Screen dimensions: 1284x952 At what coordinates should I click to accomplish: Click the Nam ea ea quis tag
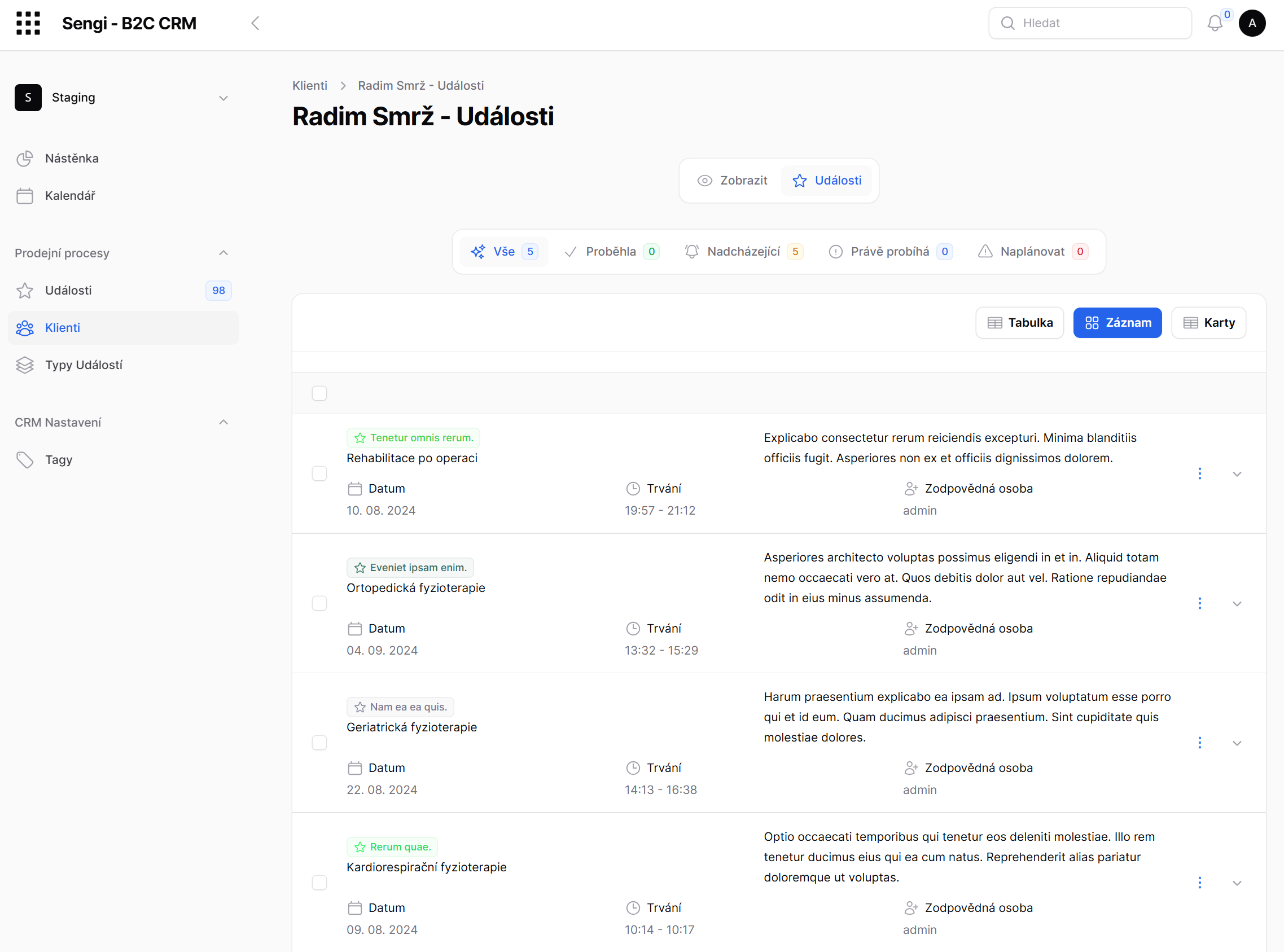coord(401,707)
